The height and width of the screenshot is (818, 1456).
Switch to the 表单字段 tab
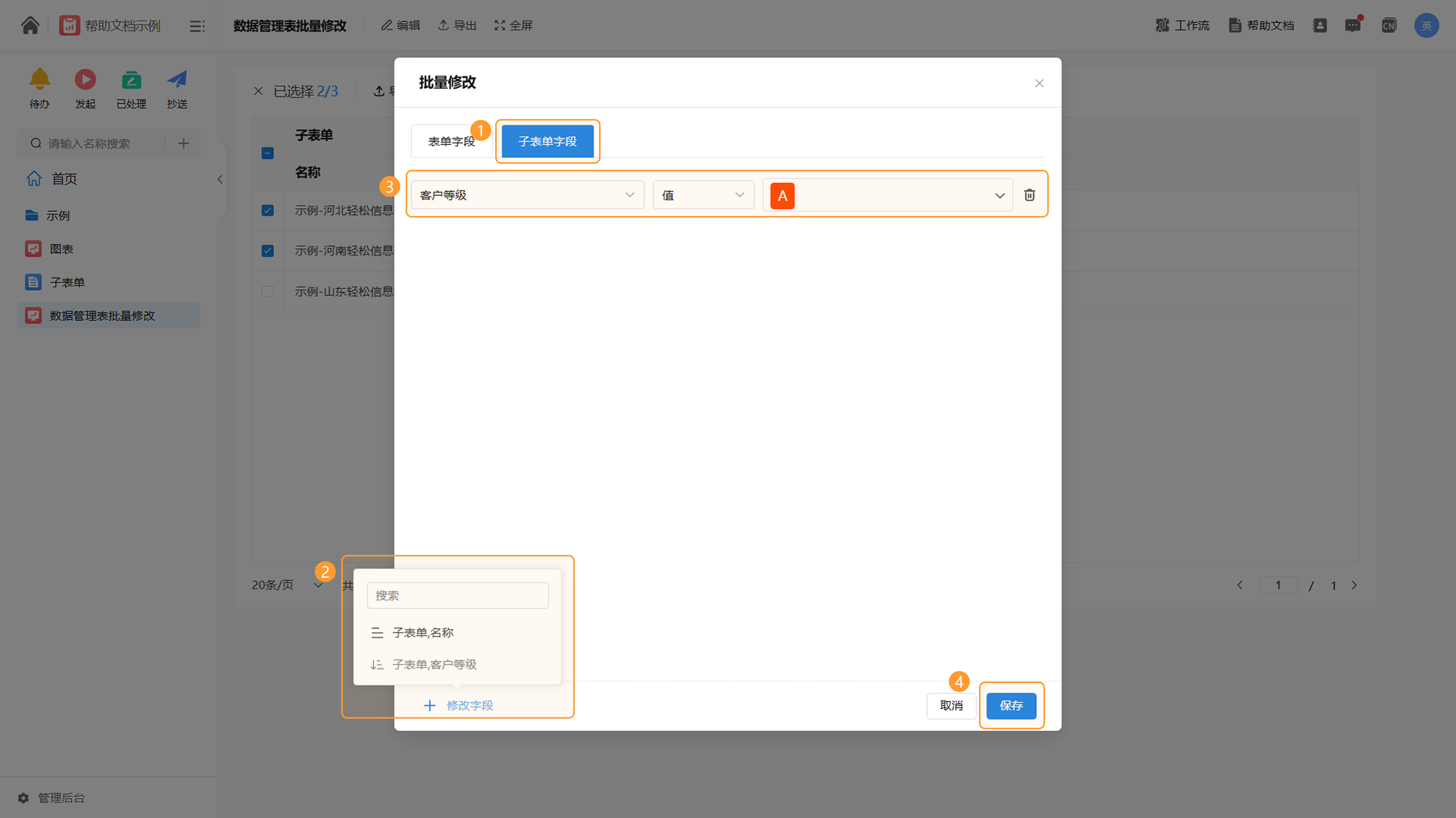(x=451, y=141)
